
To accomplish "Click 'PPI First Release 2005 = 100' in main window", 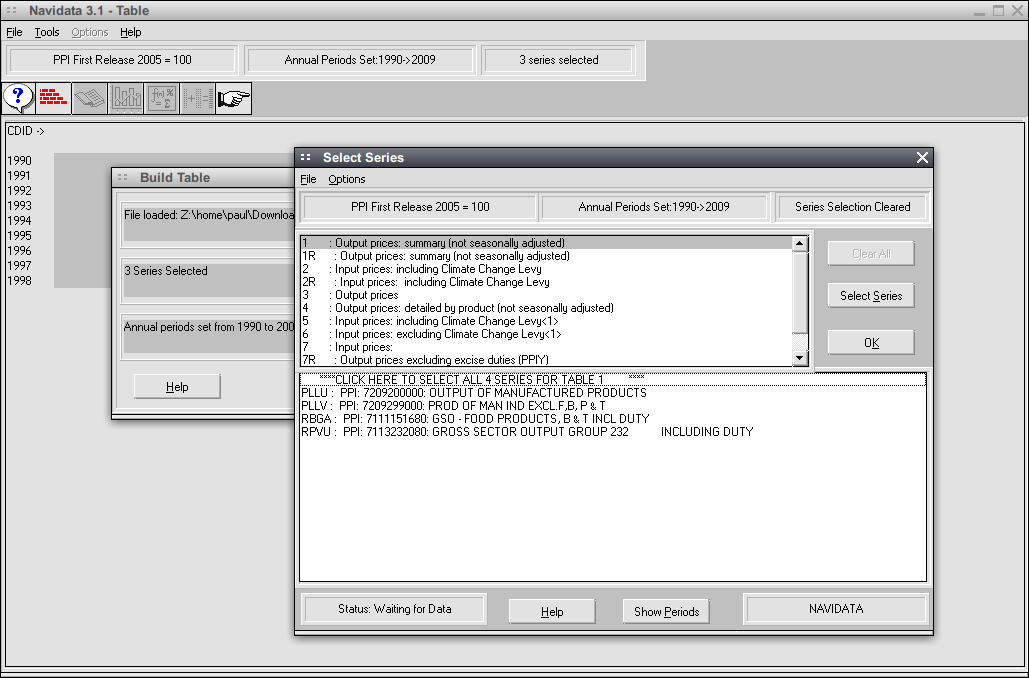I will pyautogui.click(x=122, y=60).
